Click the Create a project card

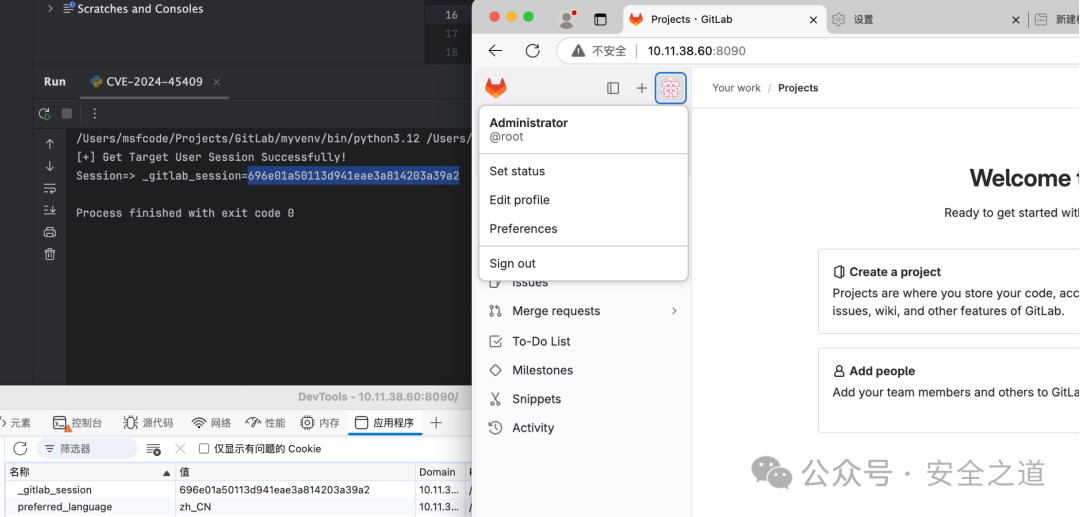(x=948, y=292)
